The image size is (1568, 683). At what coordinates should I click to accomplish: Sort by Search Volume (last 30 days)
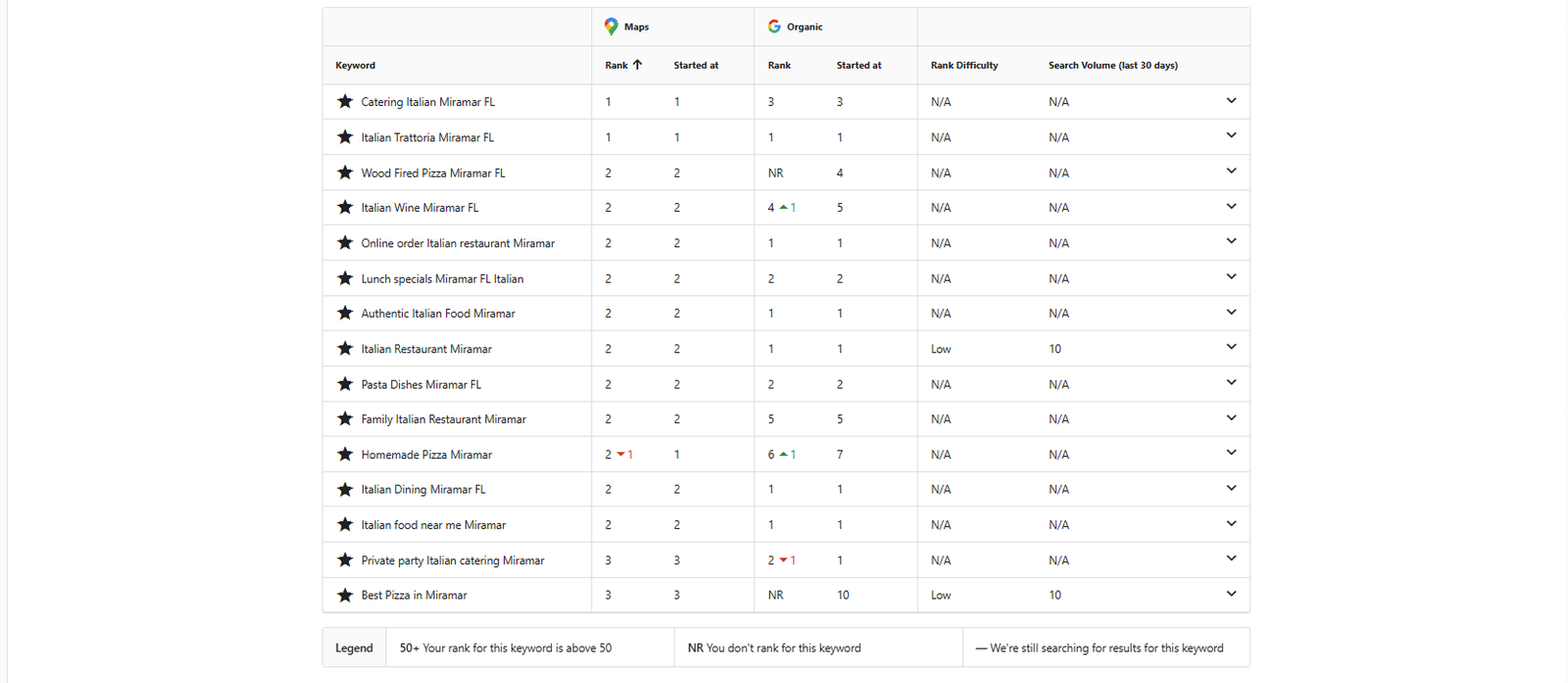click(1112, 66)
